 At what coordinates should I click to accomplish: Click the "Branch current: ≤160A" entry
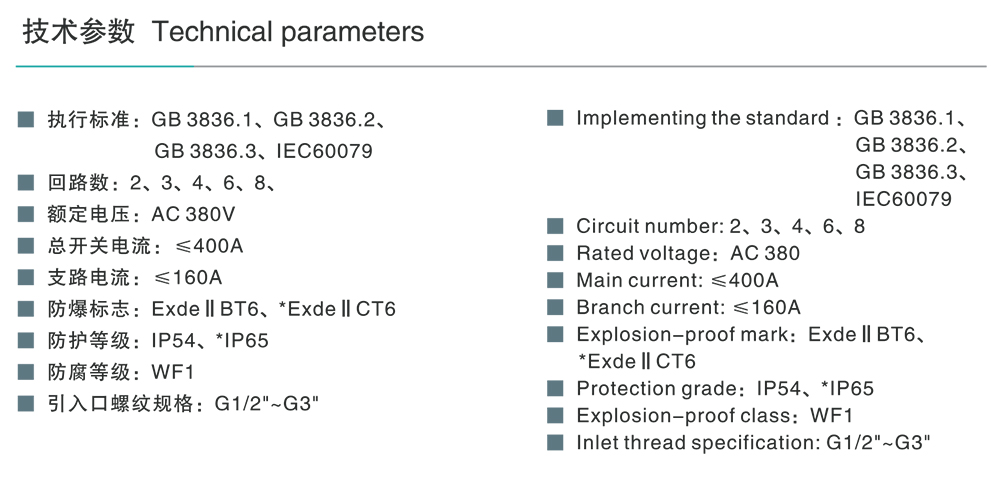(688, 307)
